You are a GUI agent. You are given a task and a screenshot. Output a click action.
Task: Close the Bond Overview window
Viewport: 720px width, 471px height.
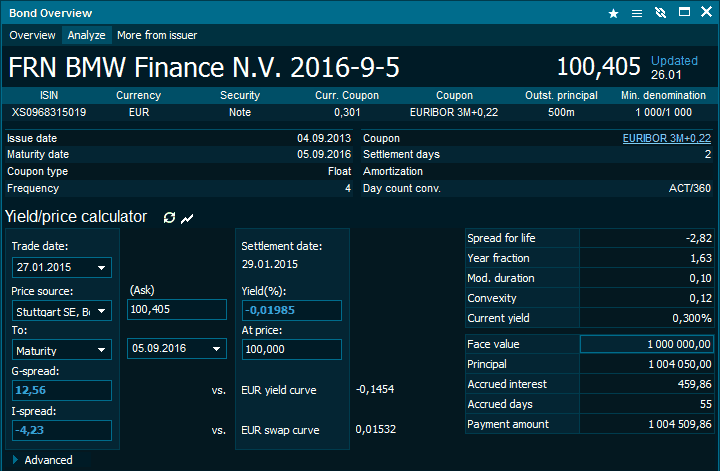pyautogui.click(x=707, y=11)
